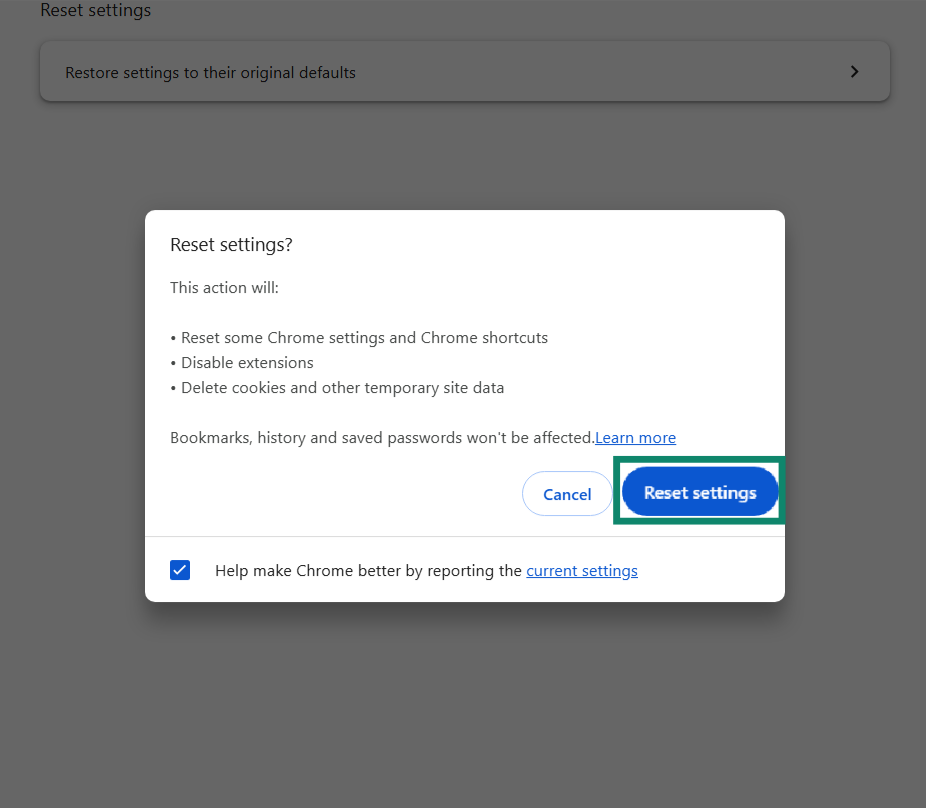Confirm reset using the highlighted blue button

[x=699, y=492]
